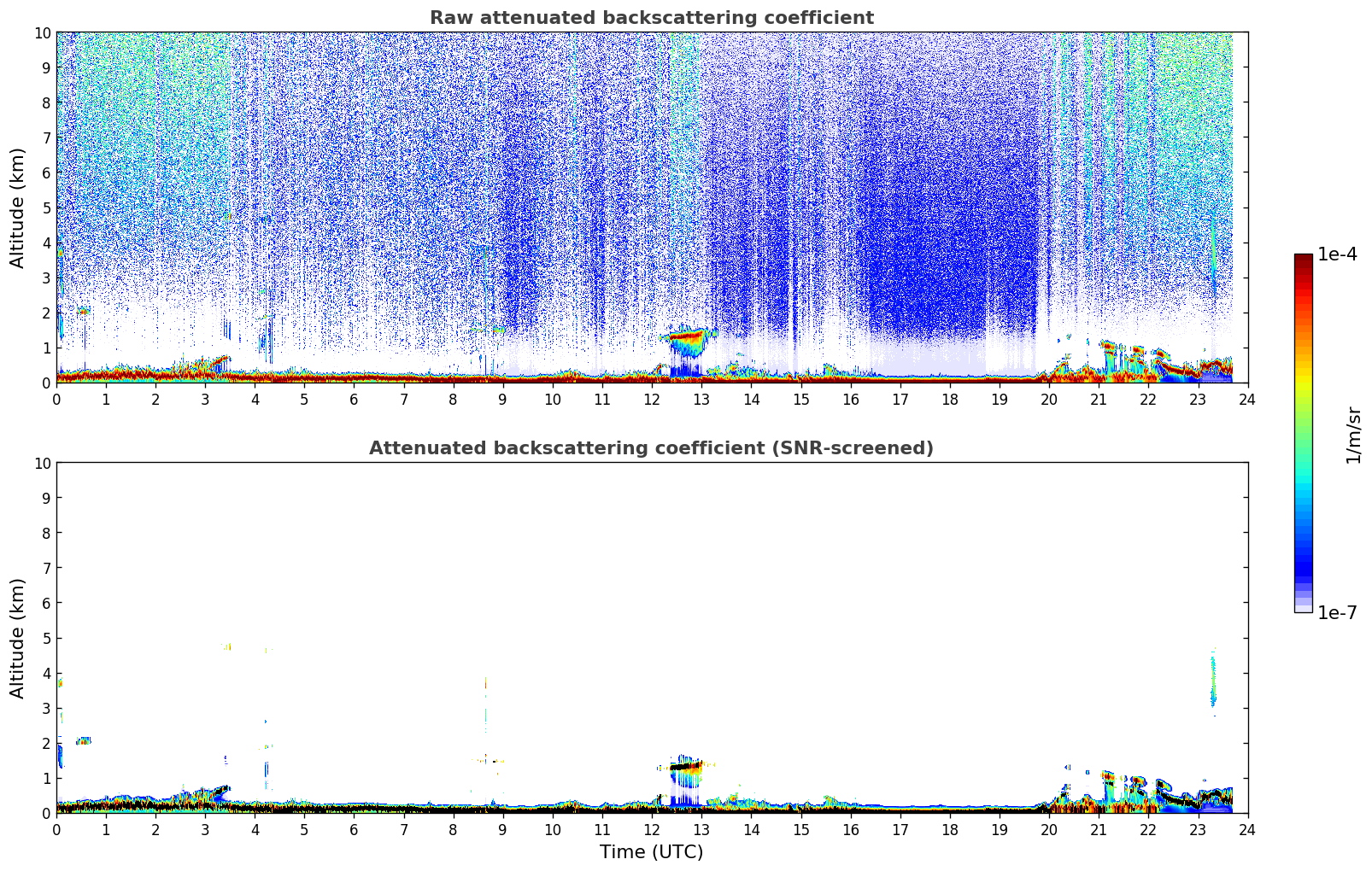Click the bottom plot's "Altitude (km)" label
The height and width of the screenshot is (871, 1372).
pyautogui.click(x=18, y=638)
